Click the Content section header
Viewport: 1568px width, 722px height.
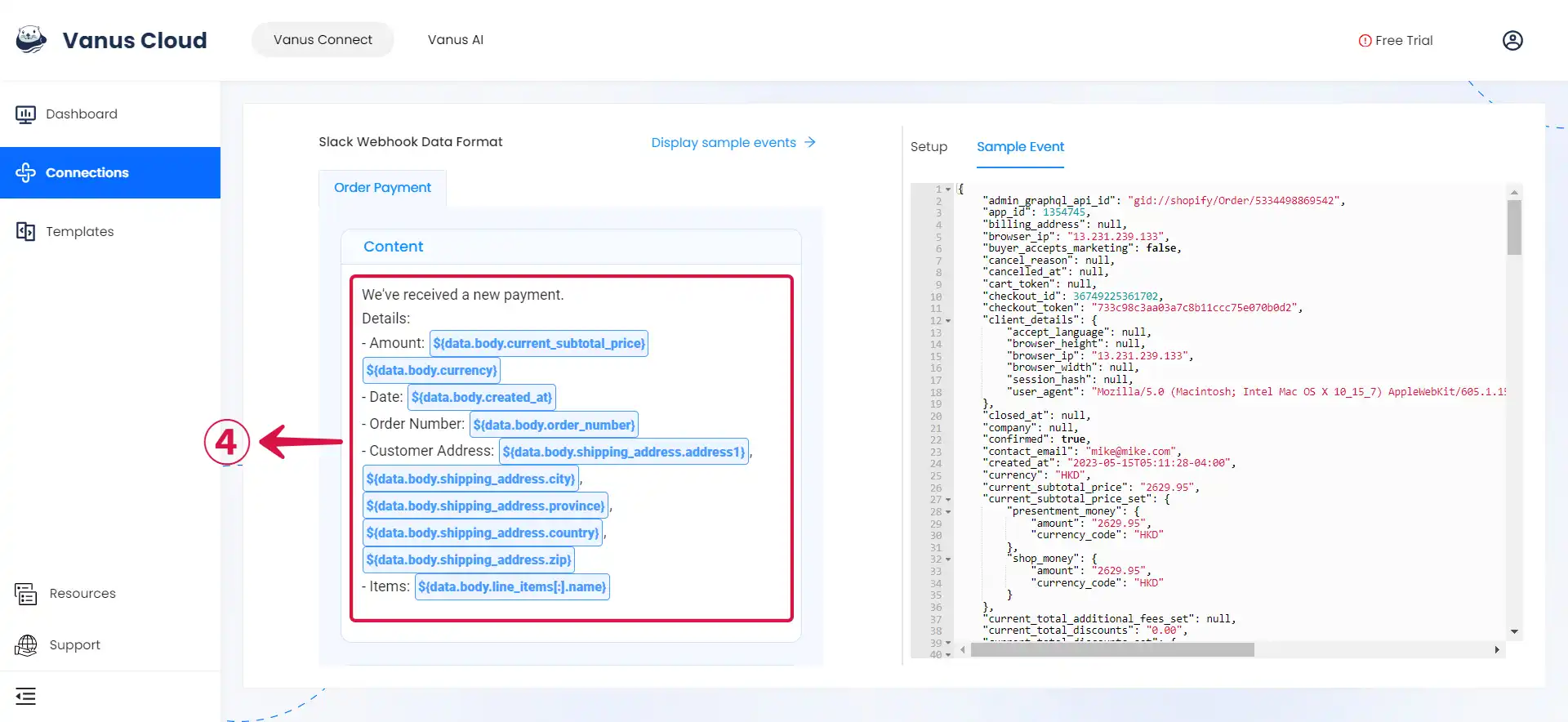[571, 247]
